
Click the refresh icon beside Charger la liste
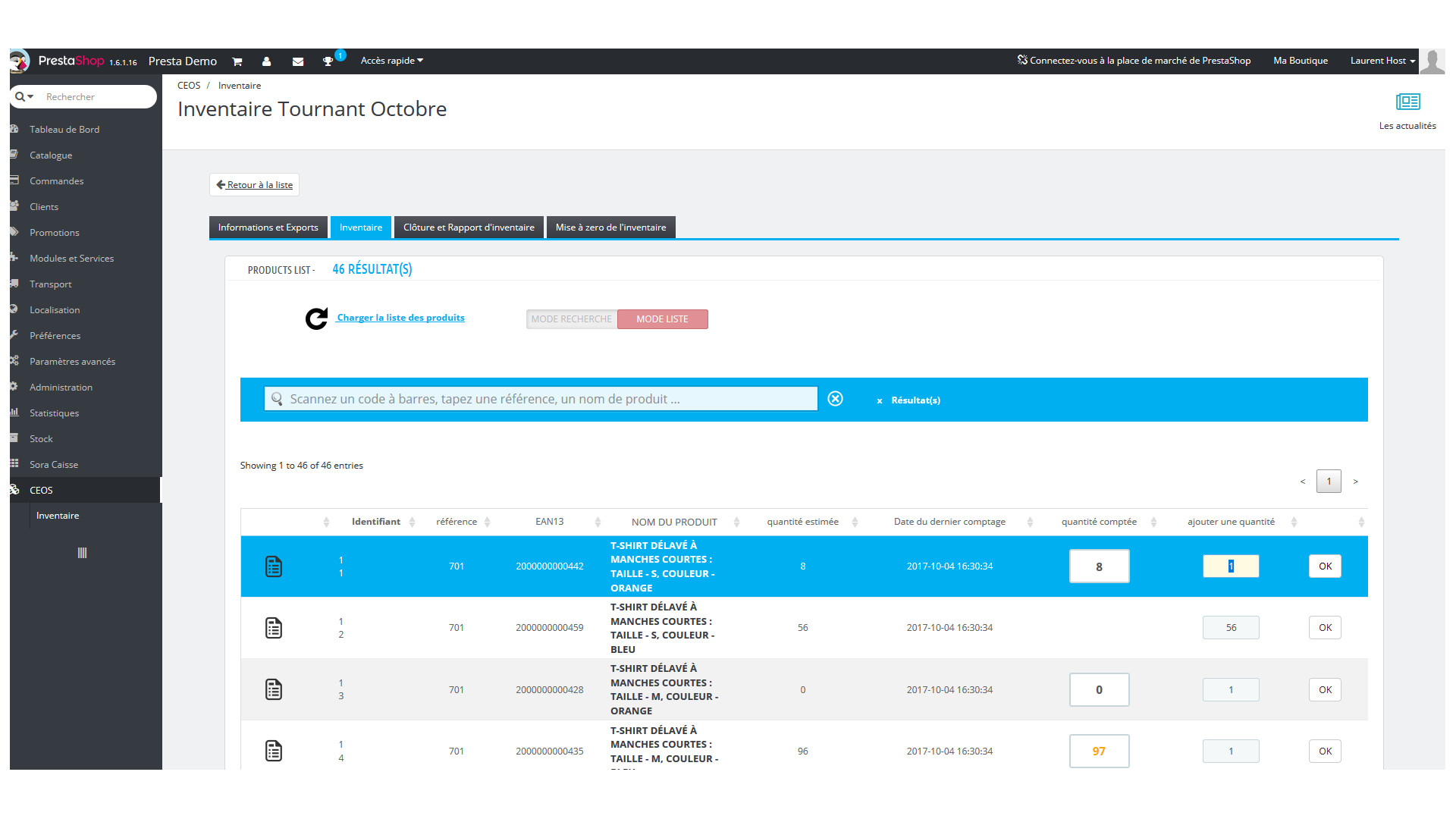coord(316,318)
